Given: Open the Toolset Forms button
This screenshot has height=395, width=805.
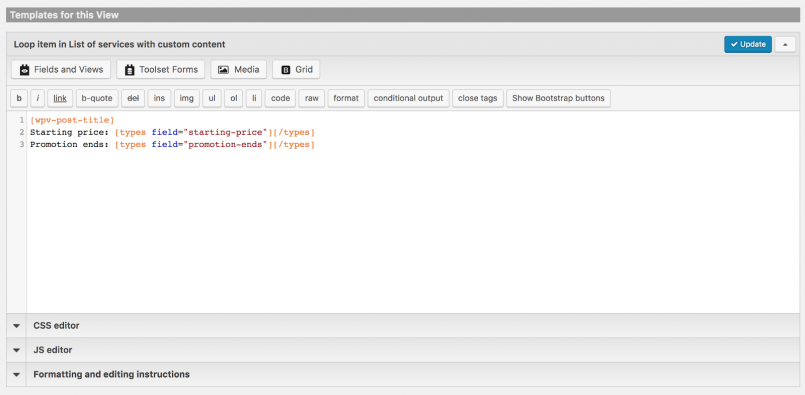Looking at the screenshot, I should click(x=161, y=69).
